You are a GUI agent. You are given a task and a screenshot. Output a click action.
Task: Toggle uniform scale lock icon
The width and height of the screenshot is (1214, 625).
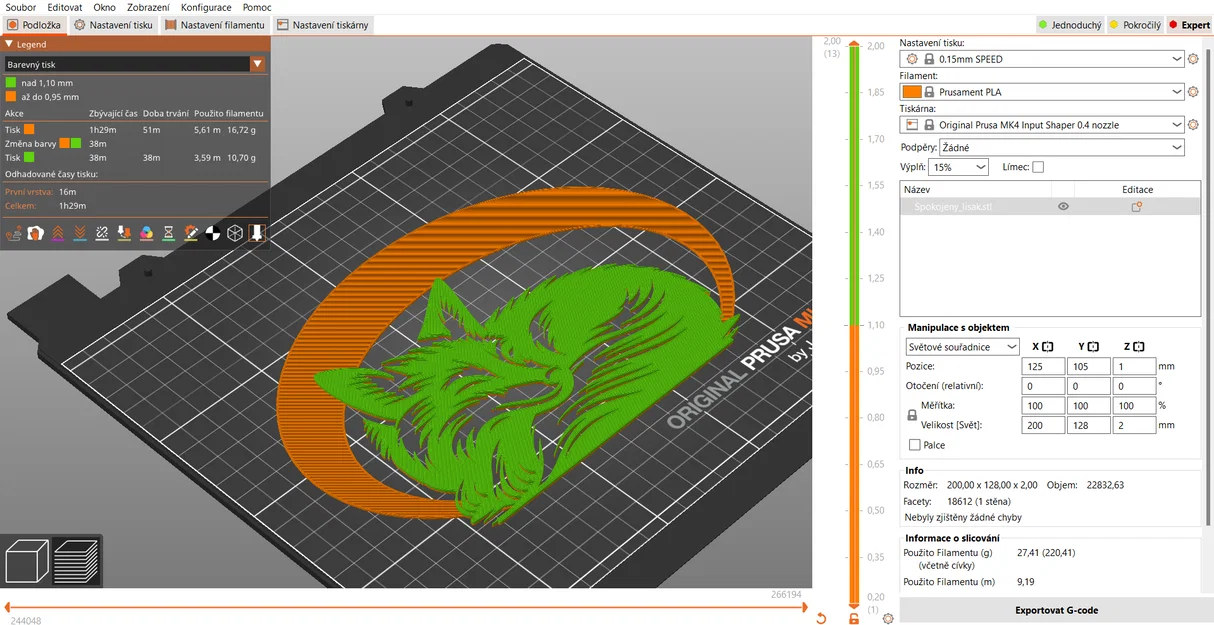pos(911,414)
